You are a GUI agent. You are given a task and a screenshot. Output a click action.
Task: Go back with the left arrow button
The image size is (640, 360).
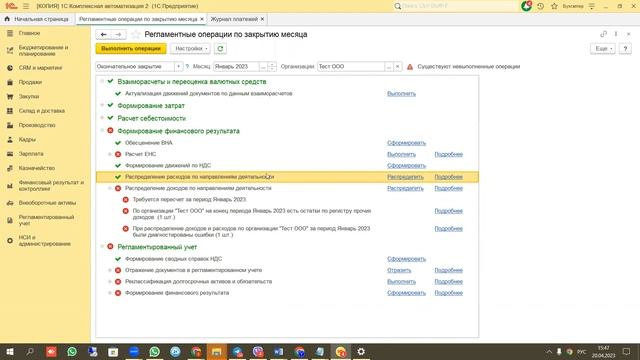tap(104, 35)
